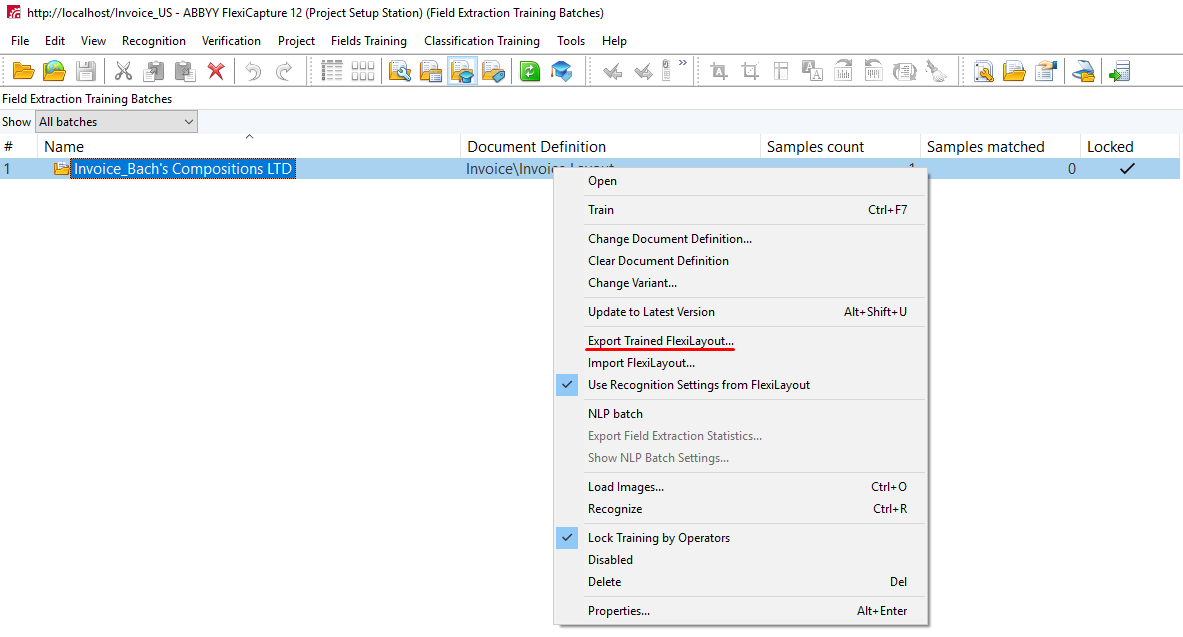Open the Tools menu
Viewport: 1183px width, 637px height.
pyautogui.click(x=571, y=41)
